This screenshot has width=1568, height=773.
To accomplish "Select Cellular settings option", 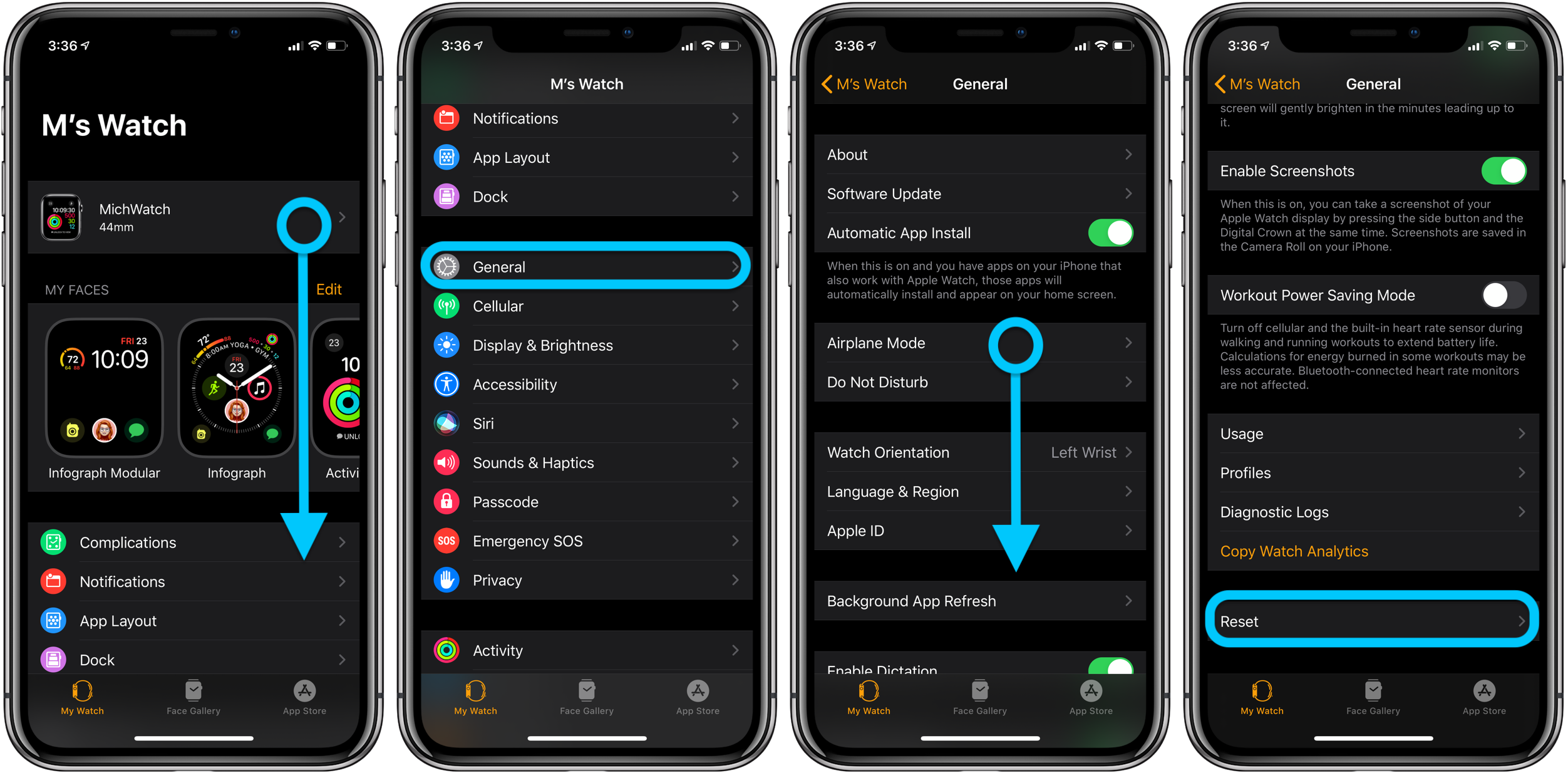I will [589, 306].
